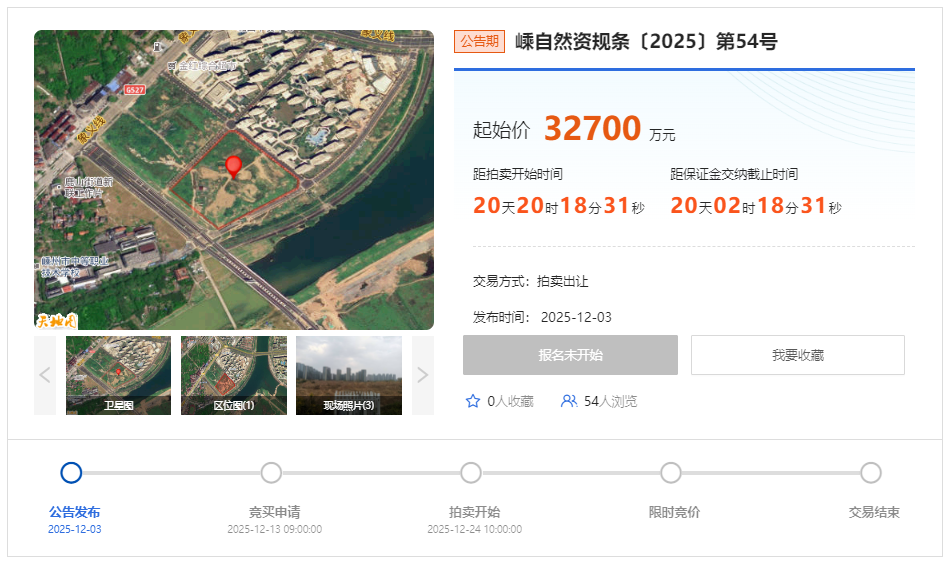The width and height of the screenshot is (952, 566).
Task: Click the 报名未开始 button
Action: click(570, 355)
